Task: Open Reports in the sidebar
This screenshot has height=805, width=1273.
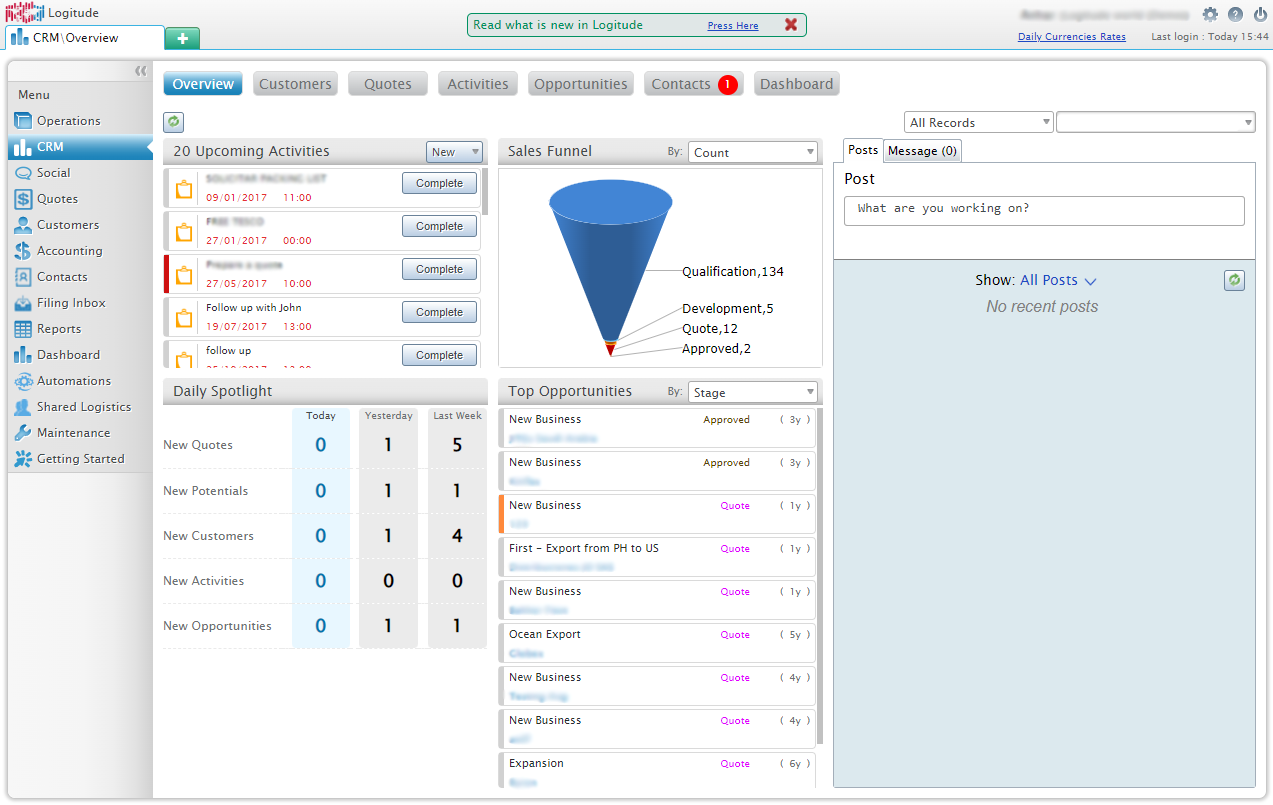Action: (80, 329)
